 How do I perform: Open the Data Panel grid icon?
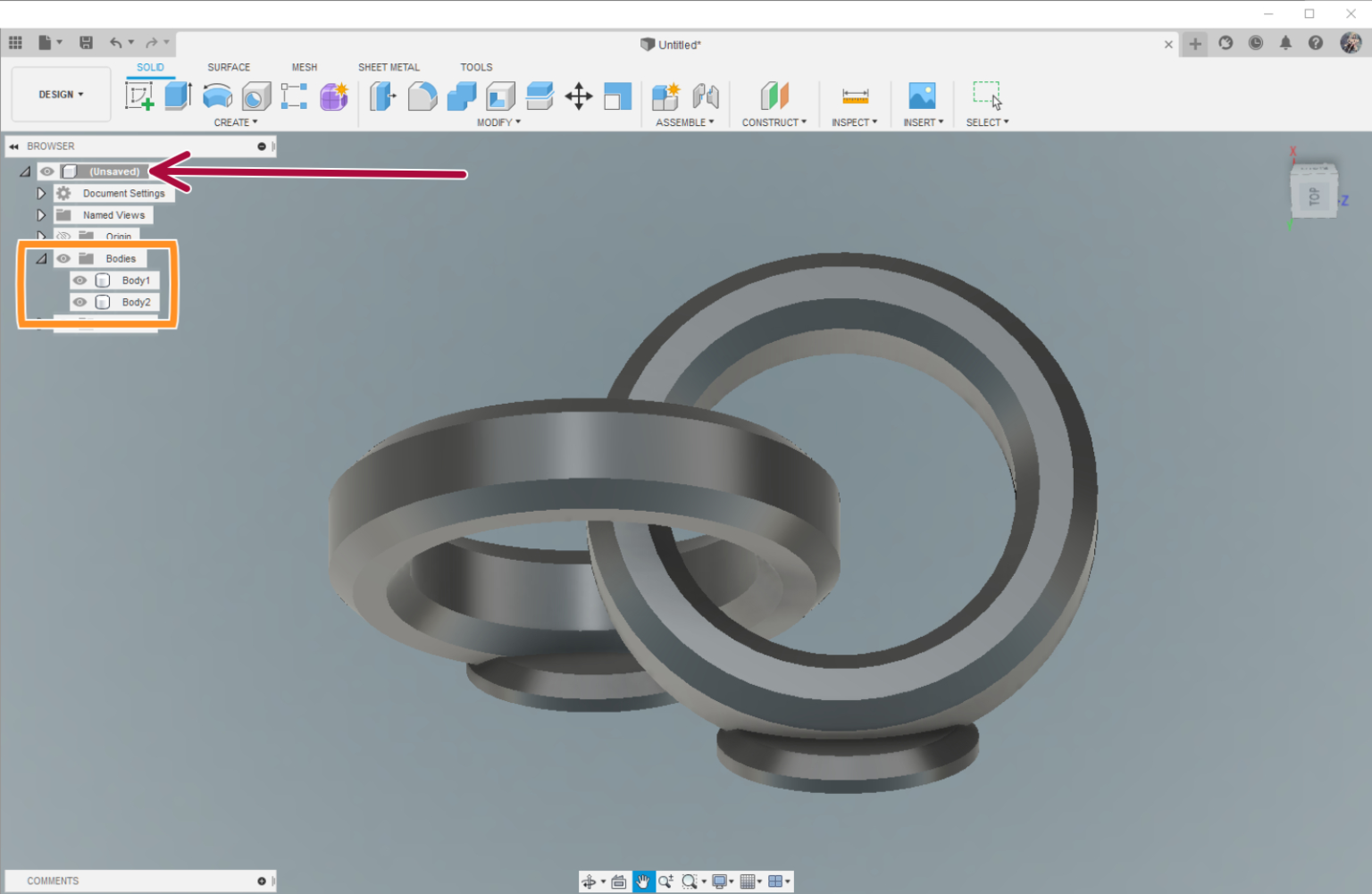tap(15, 43)
